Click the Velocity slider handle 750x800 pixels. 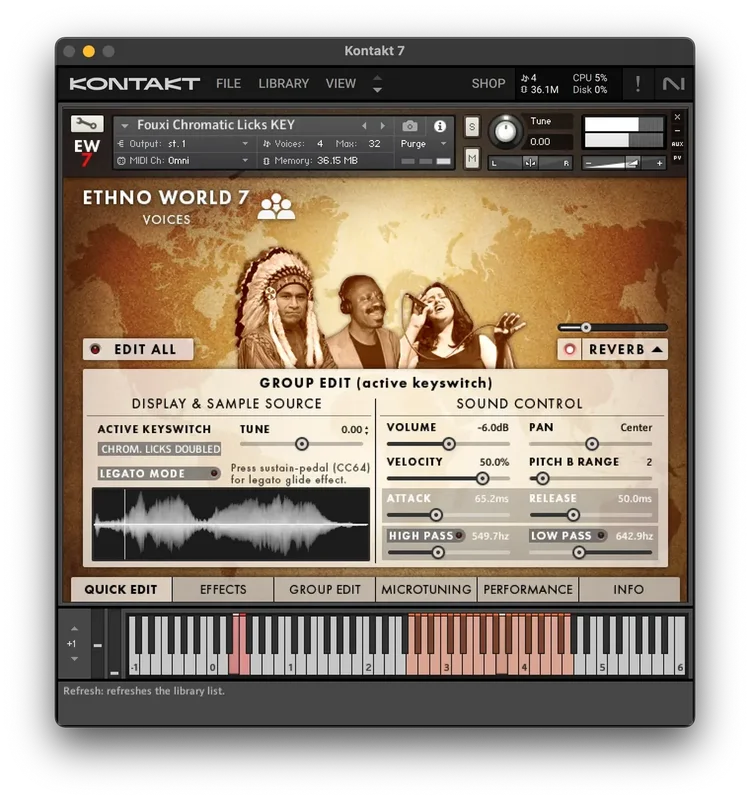482,478
